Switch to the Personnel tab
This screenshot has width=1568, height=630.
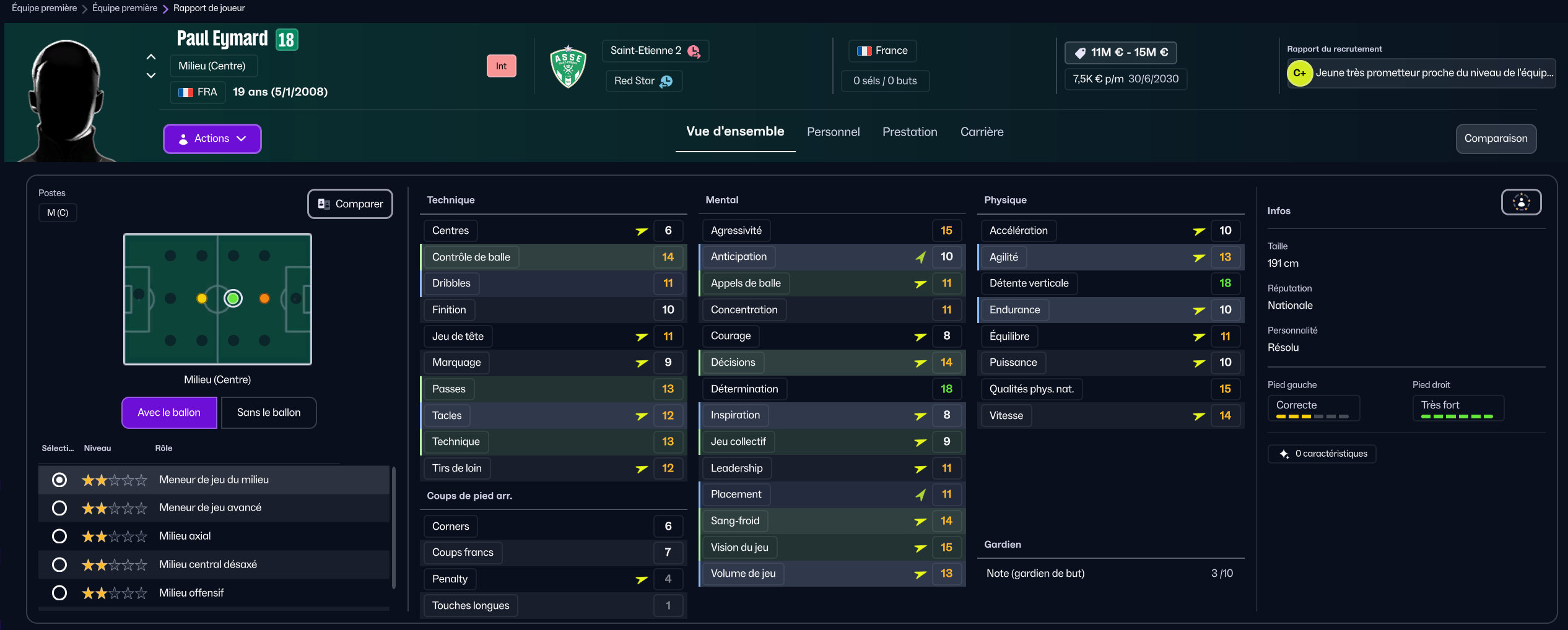(x=833, y=132)
